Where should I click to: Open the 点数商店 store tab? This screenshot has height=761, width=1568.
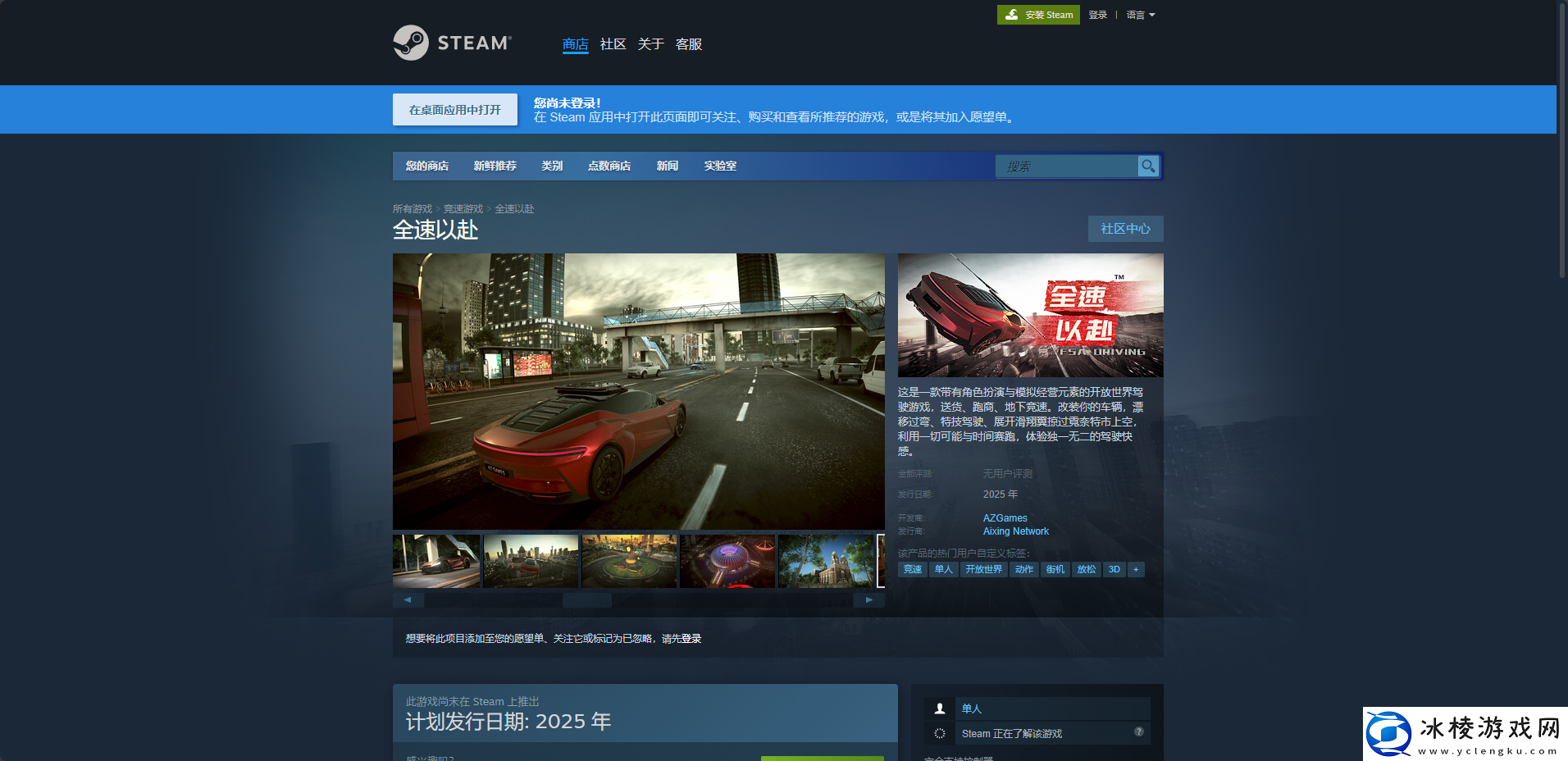click(609, 166)
